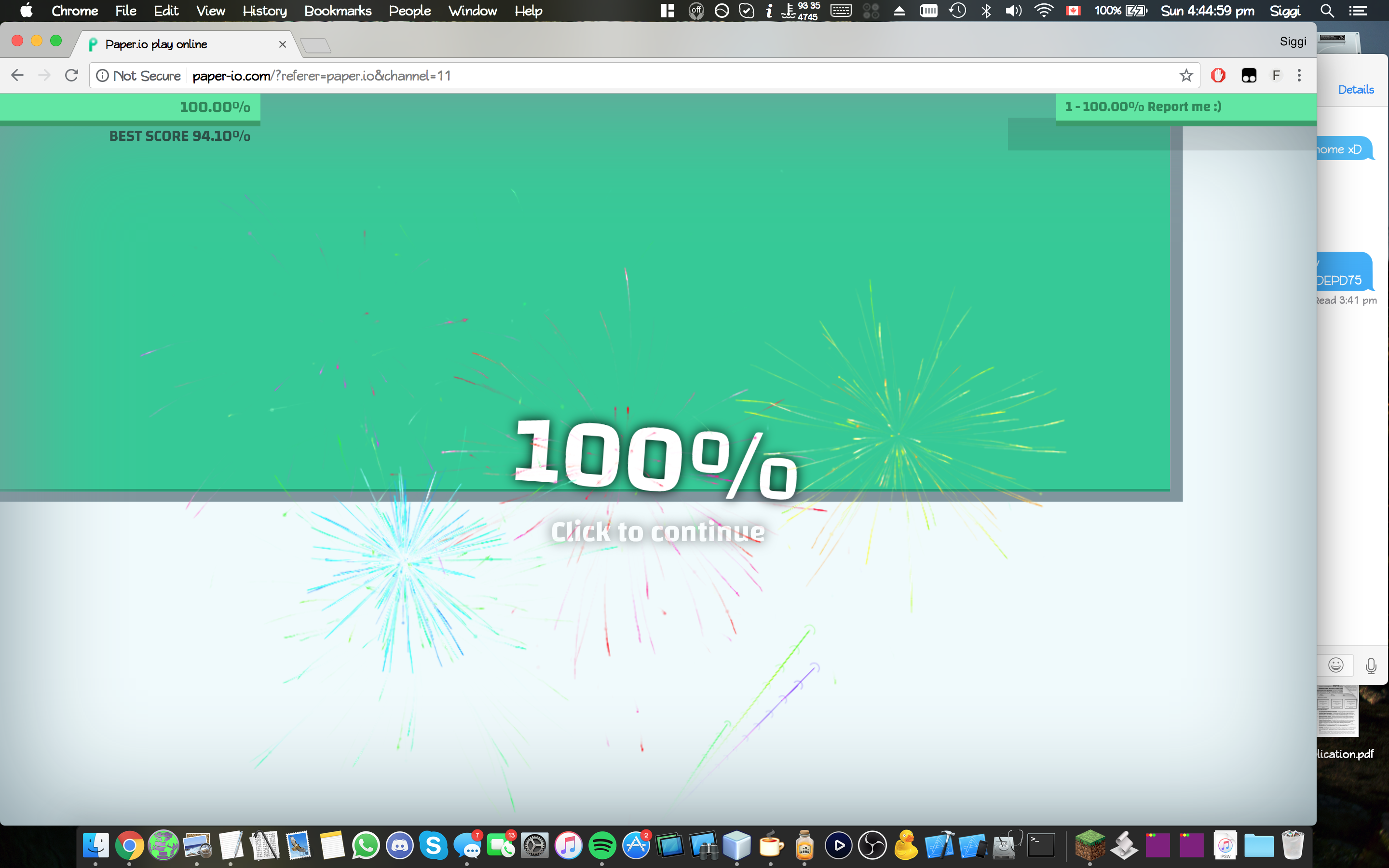Open the Bookmarks menu in menu bar
The width and height of the screenshot is (1389, 868).
(x=338, y=11)
